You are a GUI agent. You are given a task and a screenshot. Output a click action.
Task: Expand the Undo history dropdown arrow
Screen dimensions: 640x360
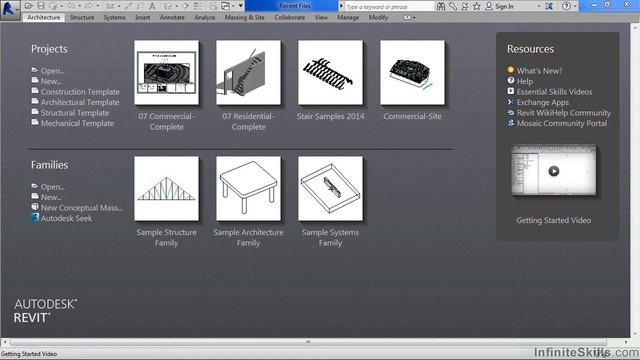[x=80, y=6]
